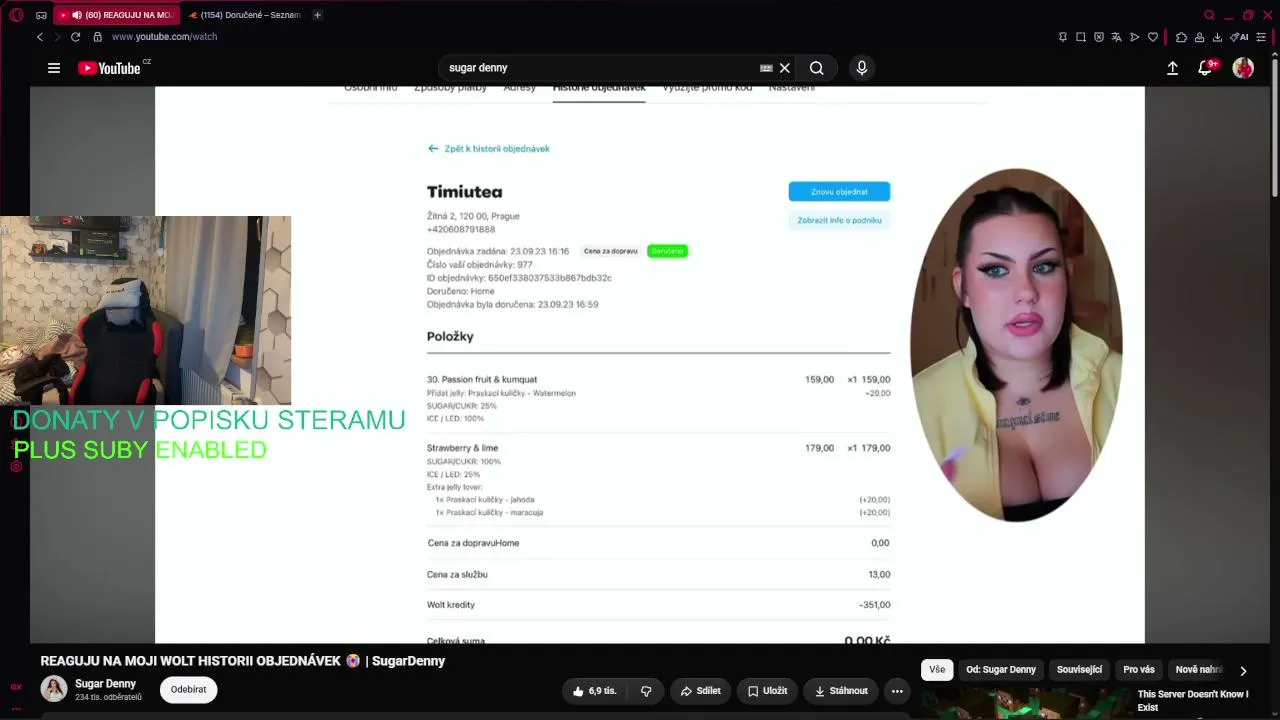Open the YouTube guide hamburger menu

(54, 68)
